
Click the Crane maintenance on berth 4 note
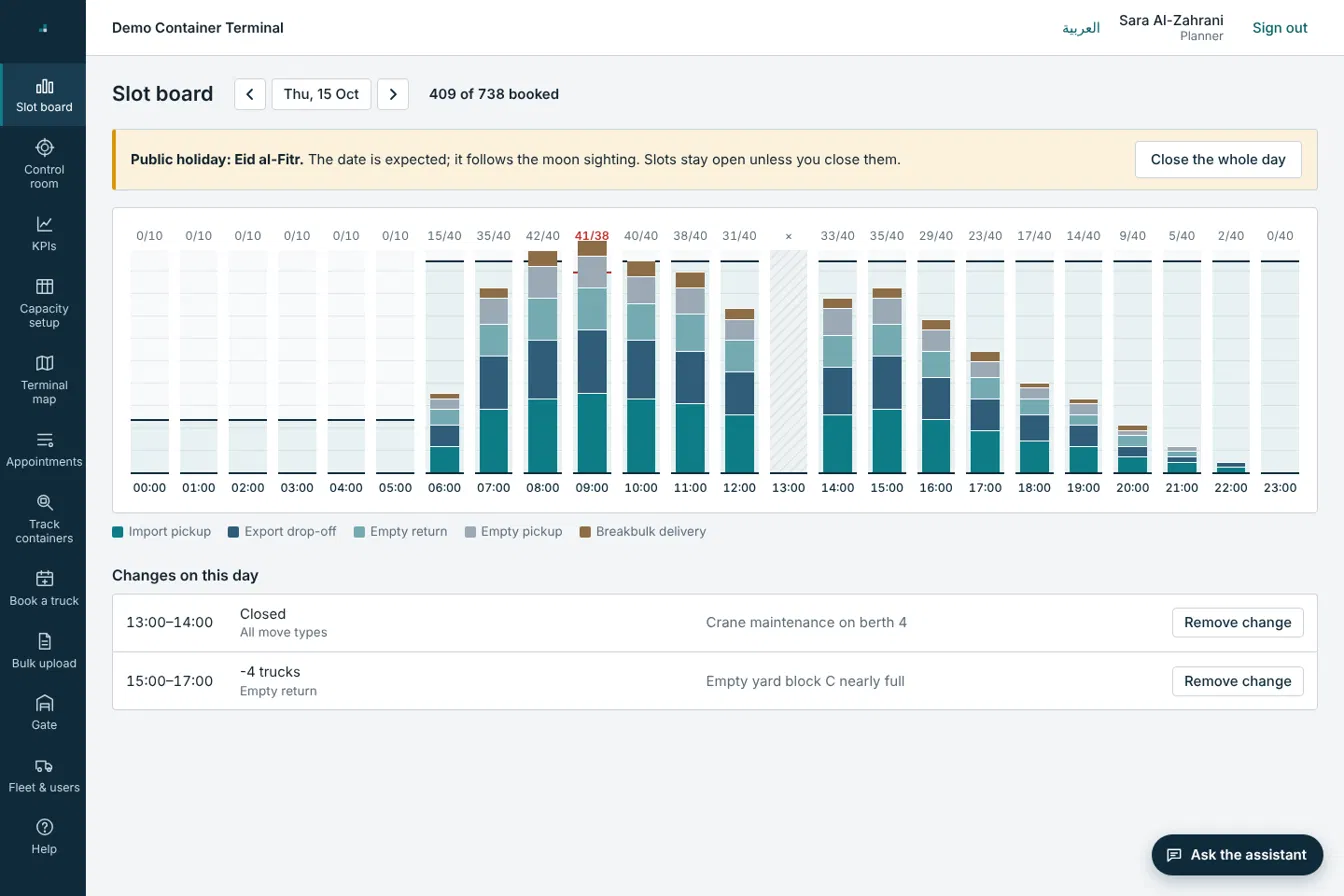[x=806, y=622]
